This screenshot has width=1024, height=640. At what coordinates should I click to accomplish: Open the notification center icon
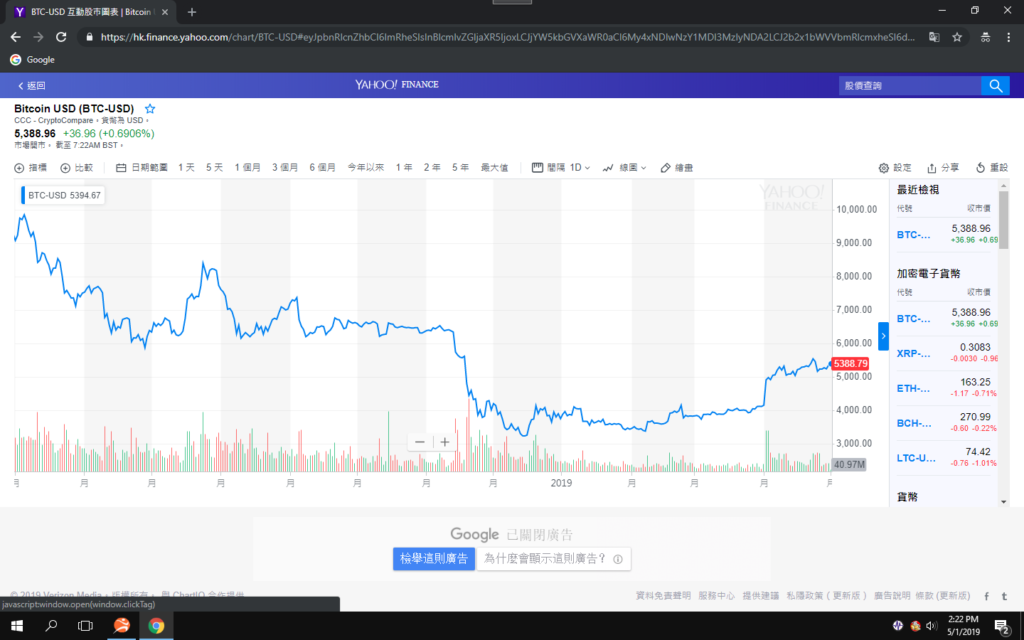pos(1002,626)
